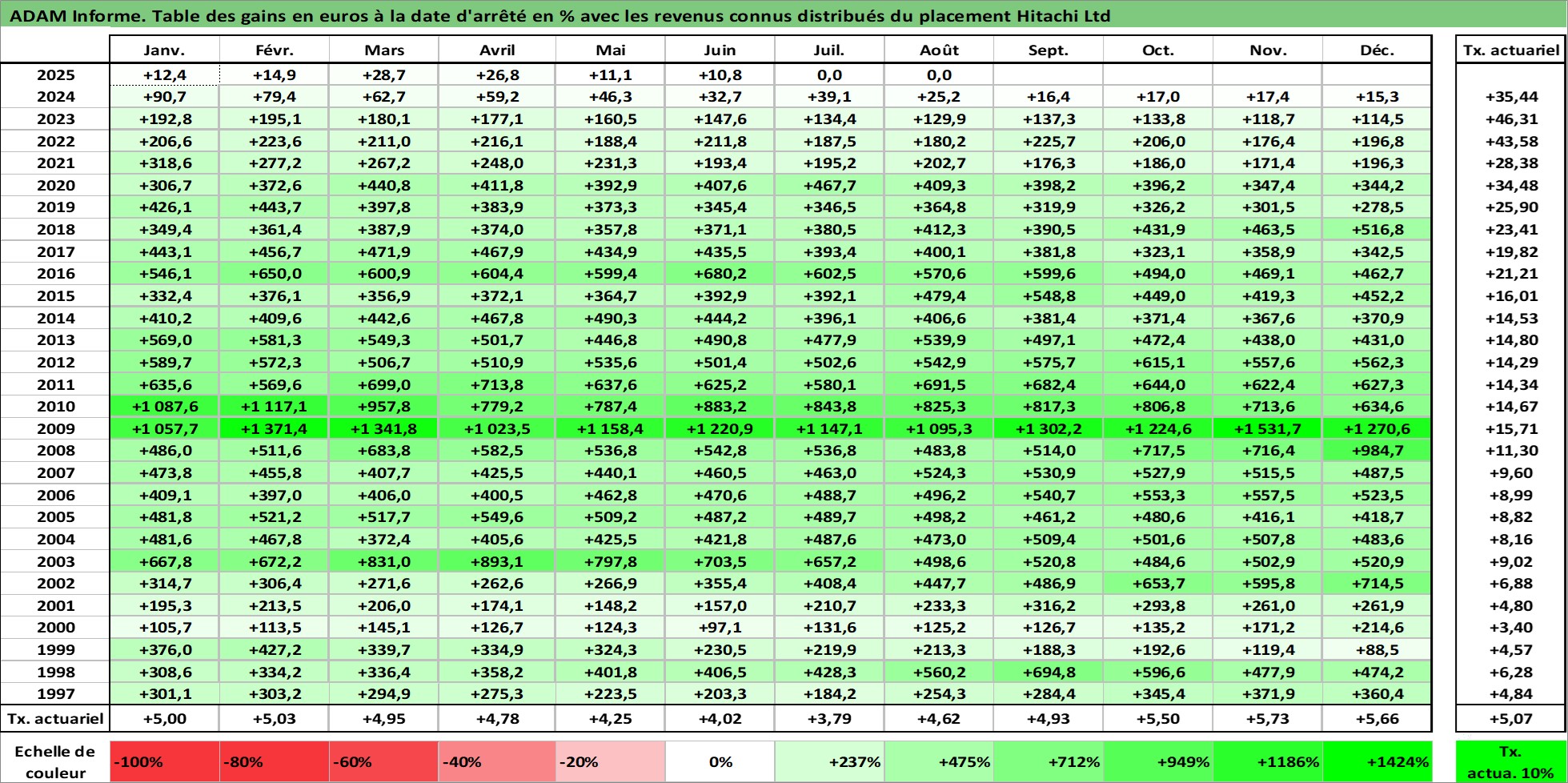This screenshot has height=783, width=1568.
Task: Select the +949% green swatch
Action: 1158,762
